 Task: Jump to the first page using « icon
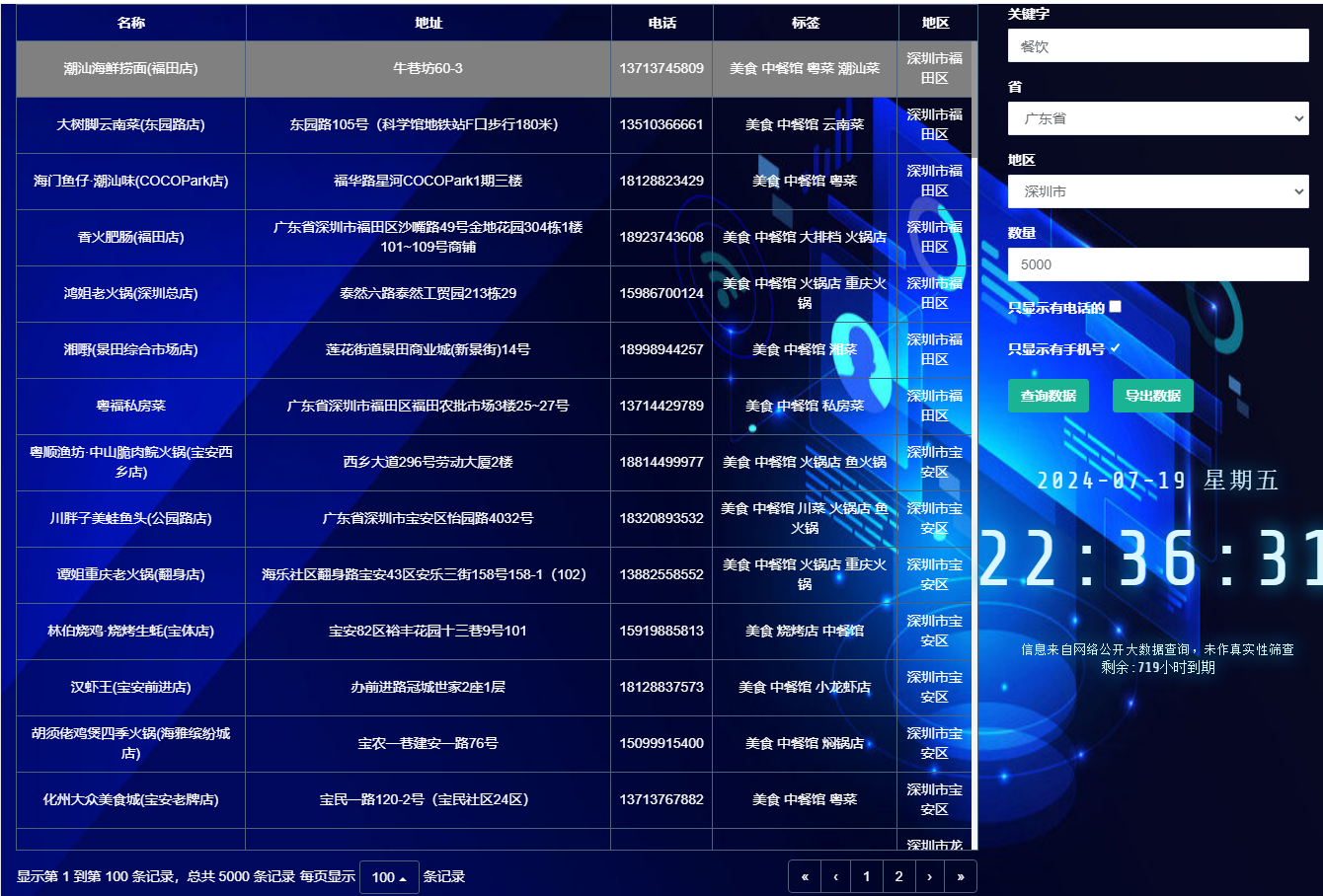click(x=804, y=876)
